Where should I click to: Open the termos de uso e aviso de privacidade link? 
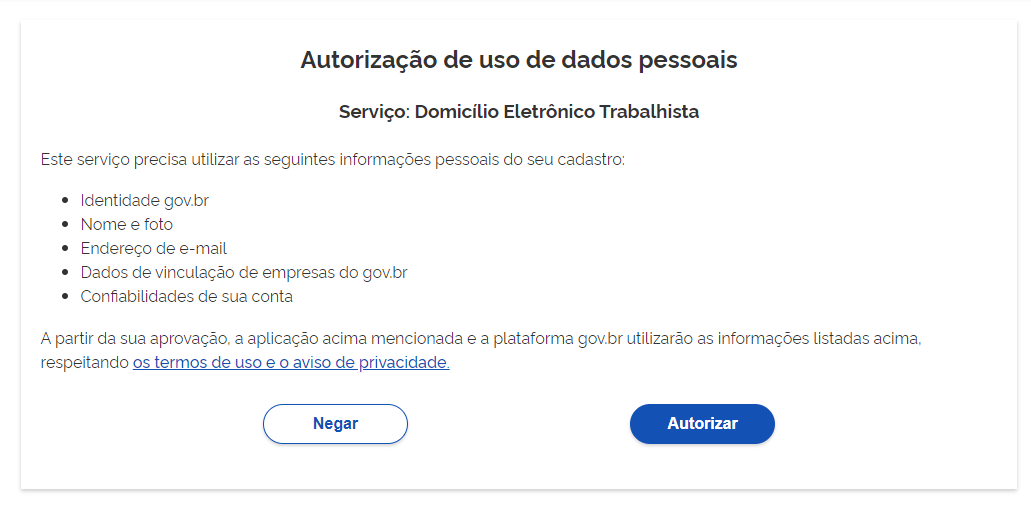pos(291,363)
